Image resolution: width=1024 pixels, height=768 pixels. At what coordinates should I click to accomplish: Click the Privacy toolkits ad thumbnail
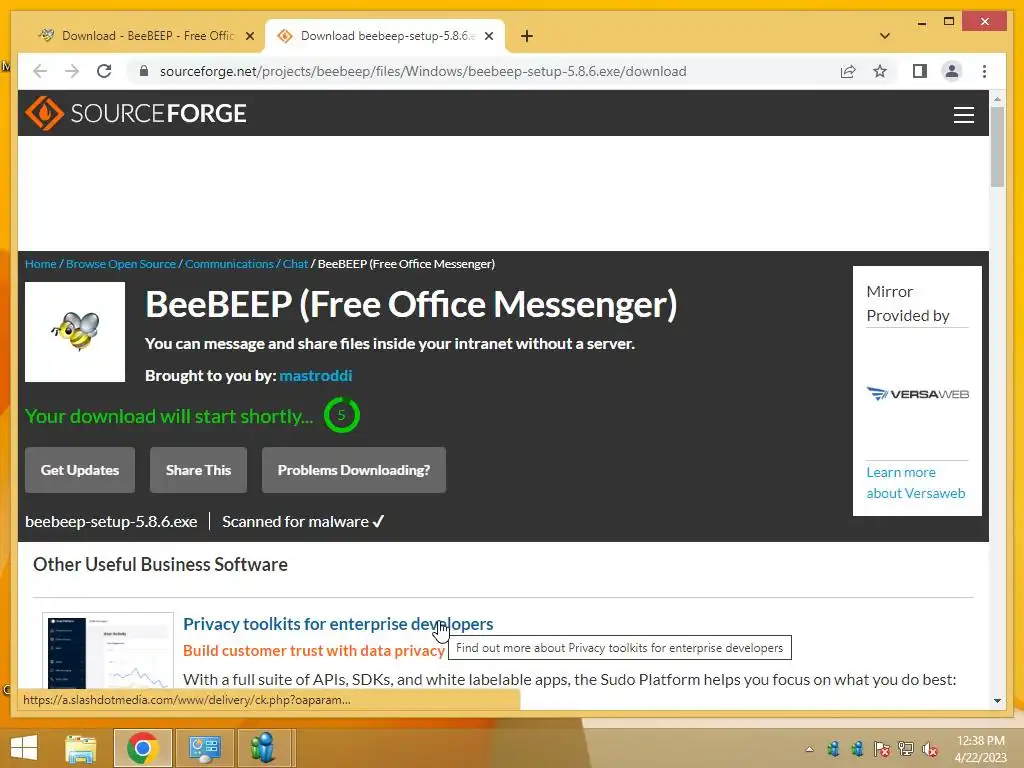(x=108, y=650)
